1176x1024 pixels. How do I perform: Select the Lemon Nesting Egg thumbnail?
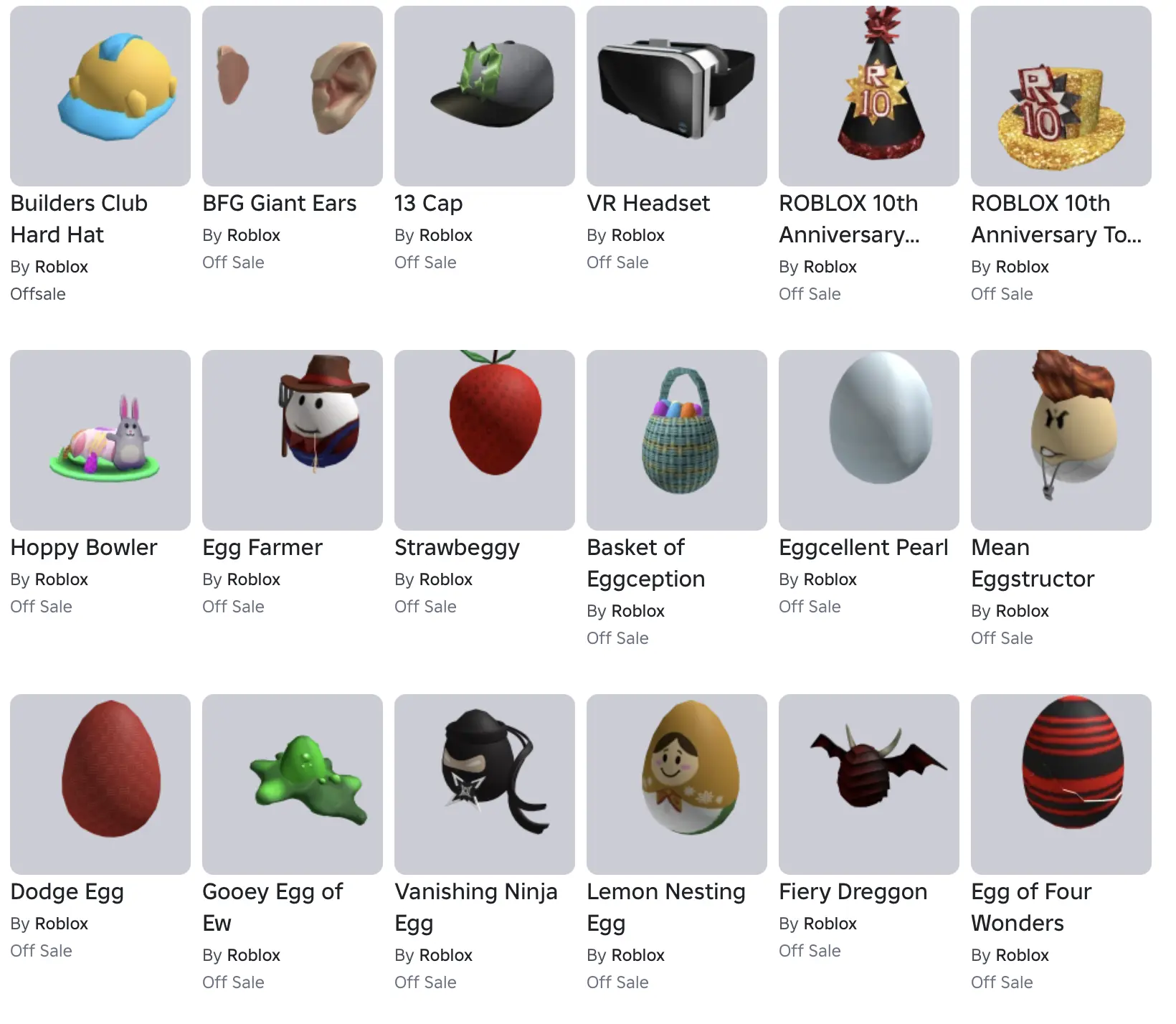click(x=677, y=784)
